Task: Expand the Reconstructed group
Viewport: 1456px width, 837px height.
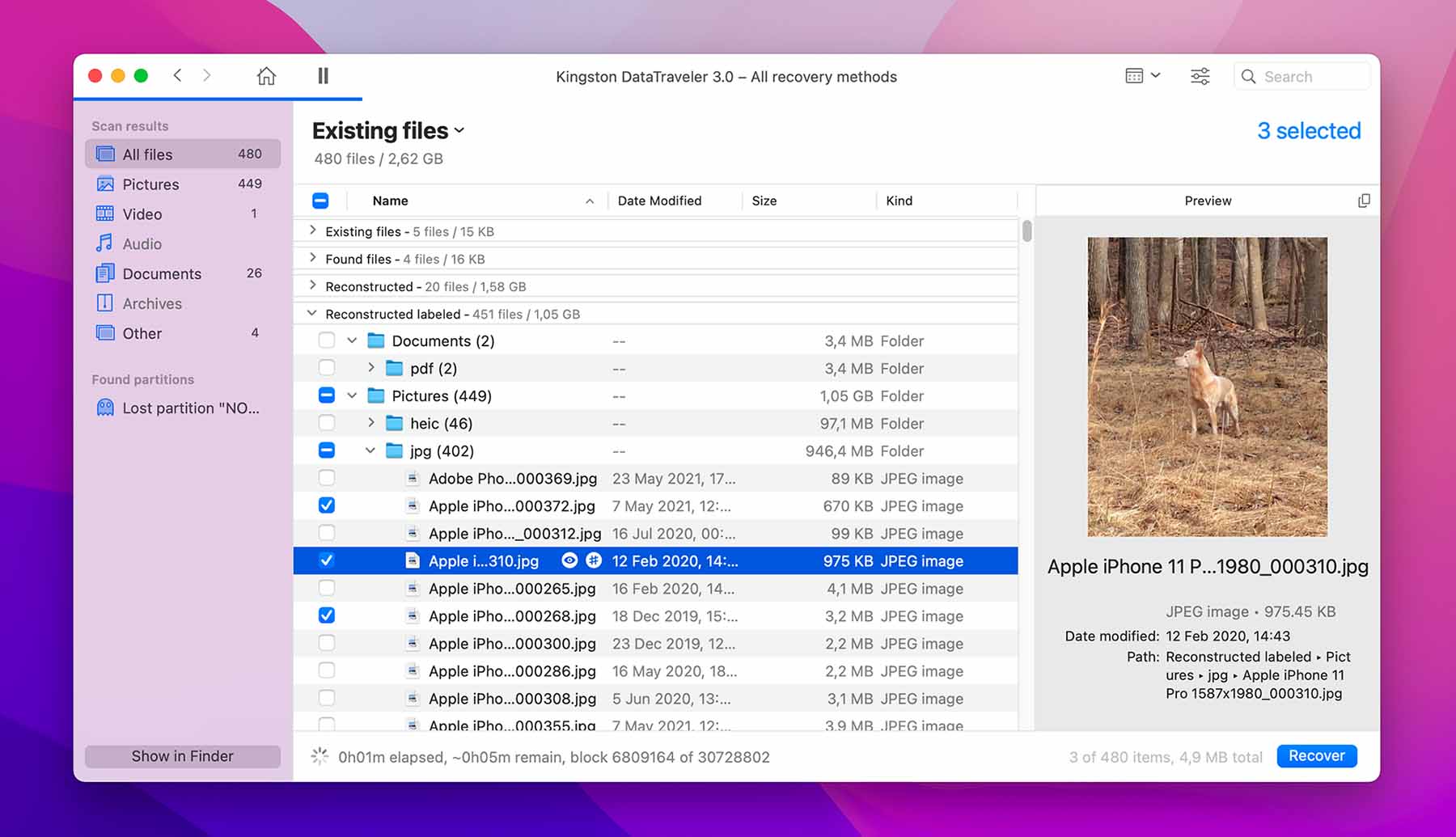Action: [312, 285]
